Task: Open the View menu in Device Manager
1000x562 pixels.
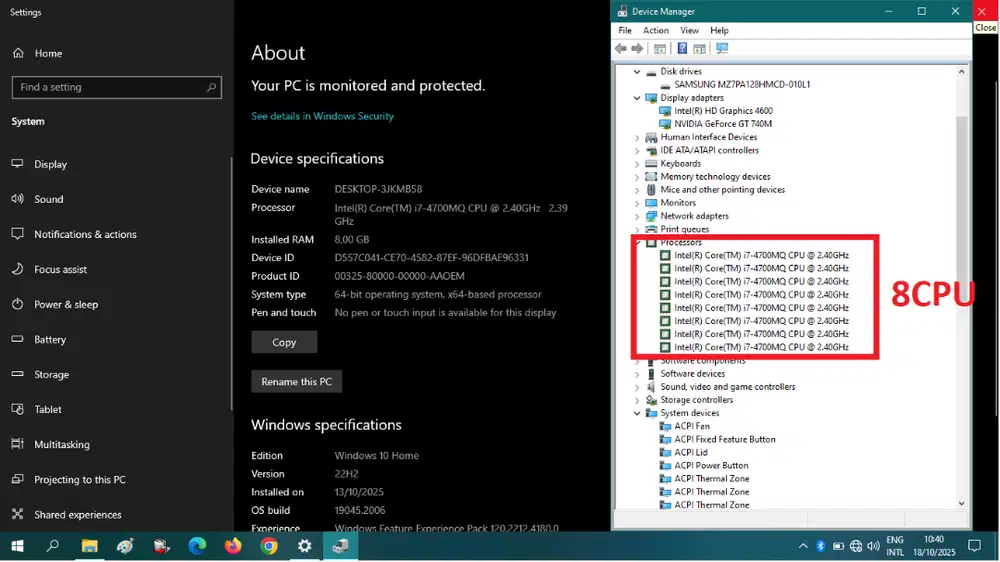Action: pyautogui.click(x=689, y=30)
